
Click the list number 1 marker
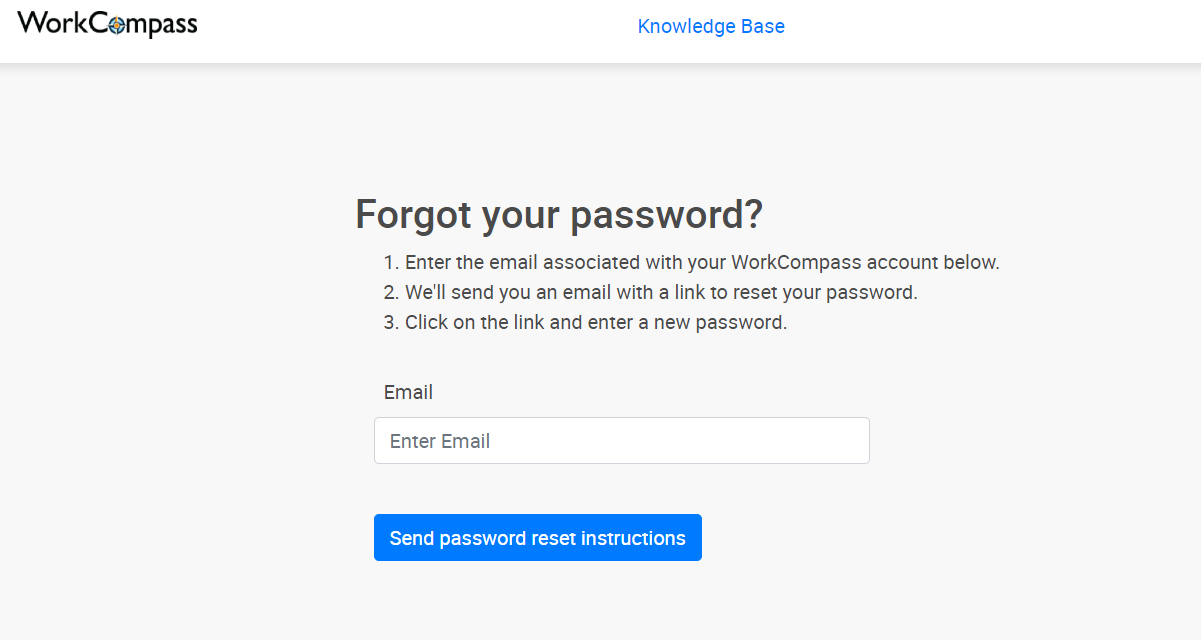[x=391, y=263]
